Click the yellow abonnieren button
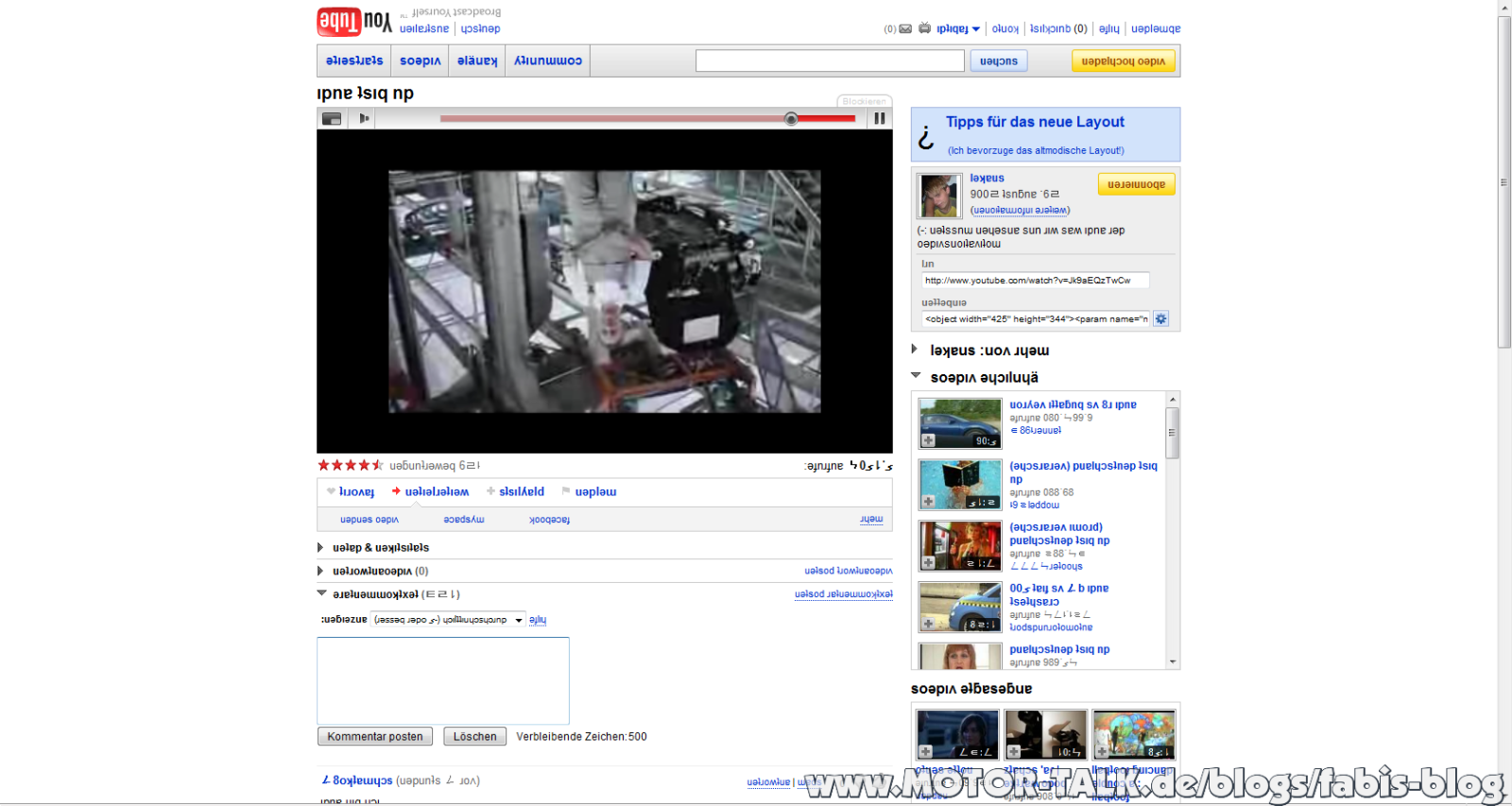This screenshot has height=806, width=1512. coord(1136,184)
